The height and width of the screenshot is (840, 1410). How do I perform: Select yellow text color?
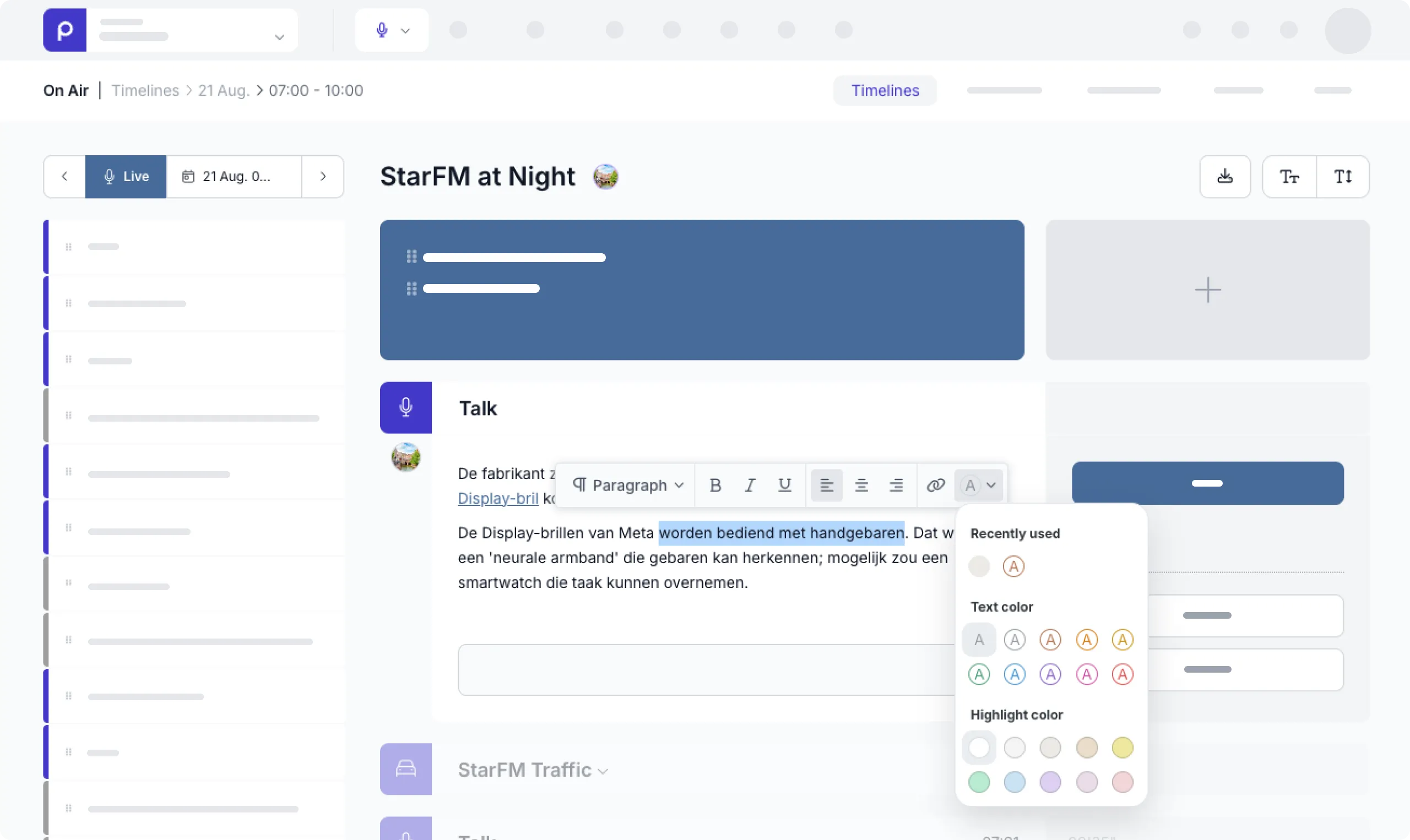pos(1122,640)
